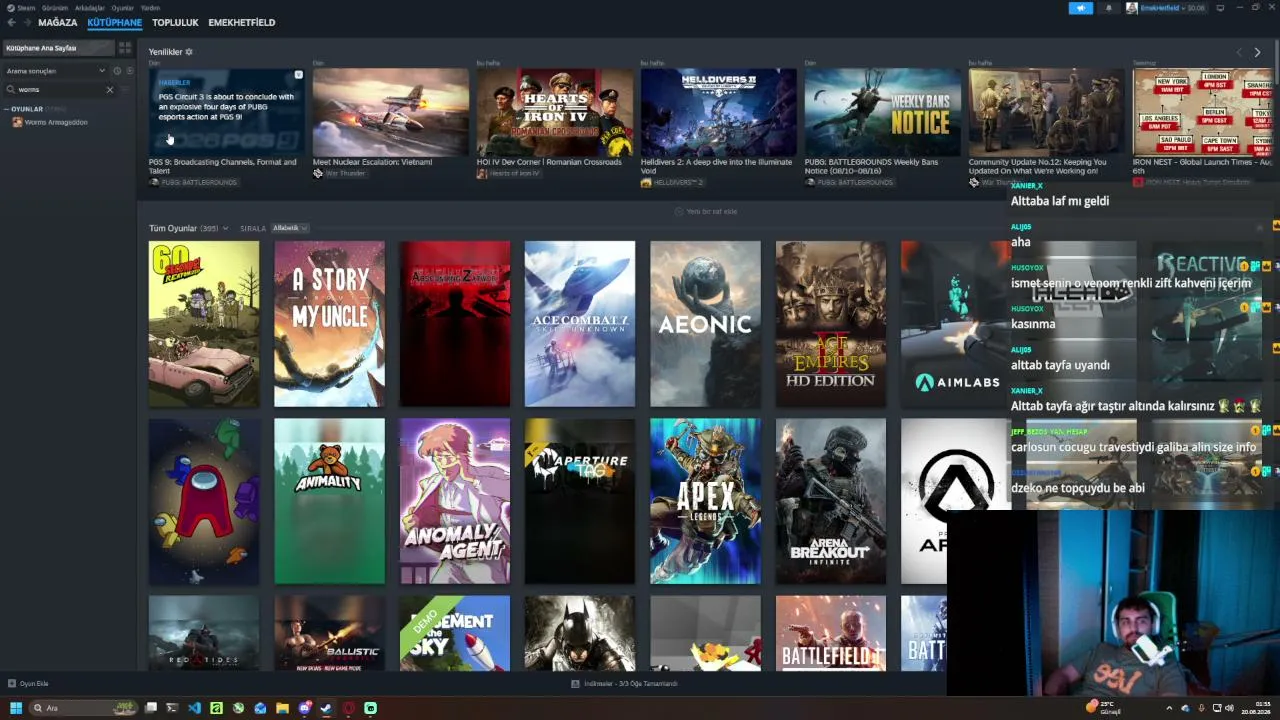Click the blue announcements megaphone button
1280x720 pixels.
pyautogui.click(x=1081, y=8)
